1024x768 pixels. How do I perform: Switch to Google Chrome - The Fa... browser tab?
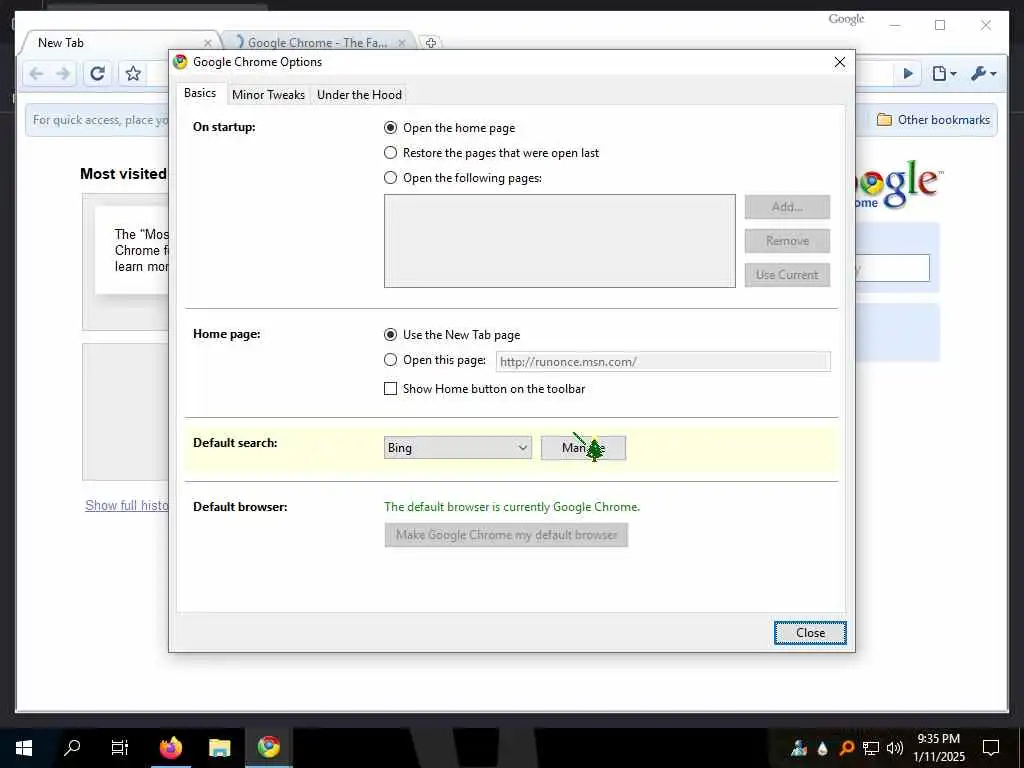[x=318, y=43]
